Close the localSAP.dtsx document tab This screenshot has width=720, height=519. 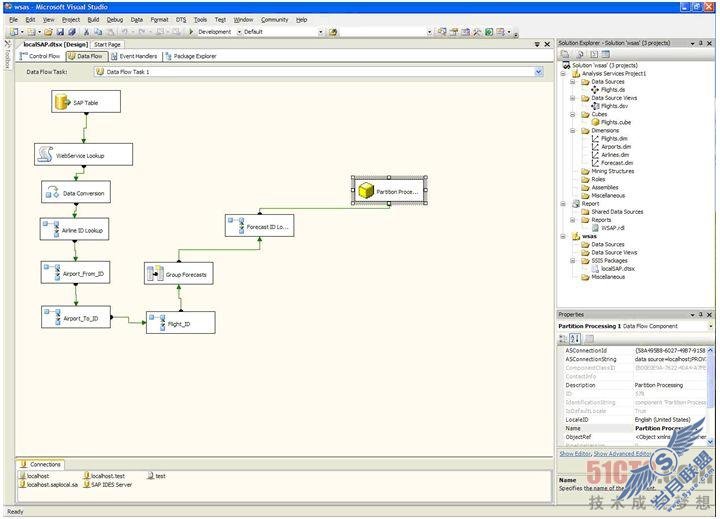point(547,45)
